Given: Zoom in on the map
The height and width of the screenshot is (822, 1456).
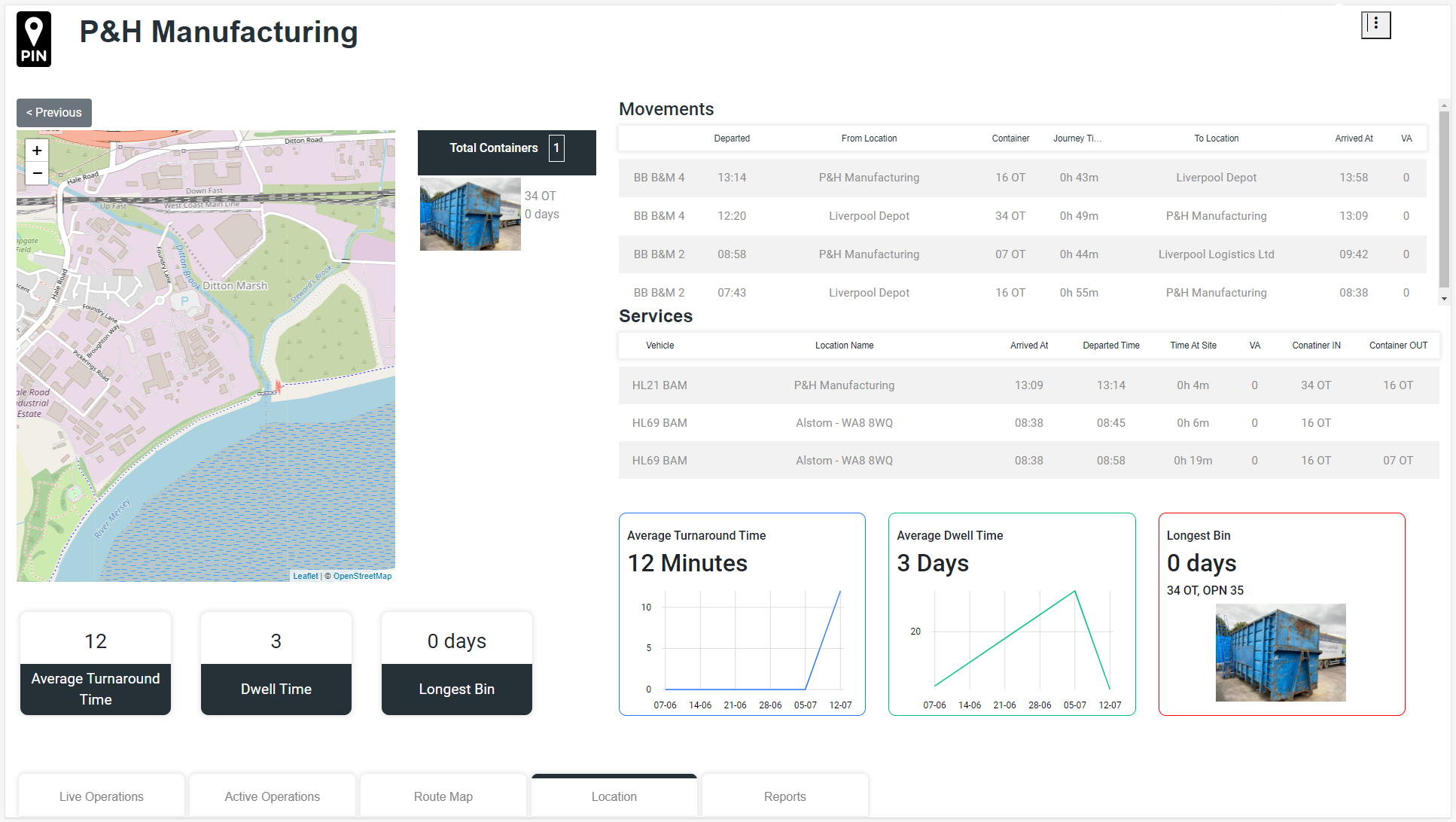Looking at the screenshot, I should tap(37, 151).
